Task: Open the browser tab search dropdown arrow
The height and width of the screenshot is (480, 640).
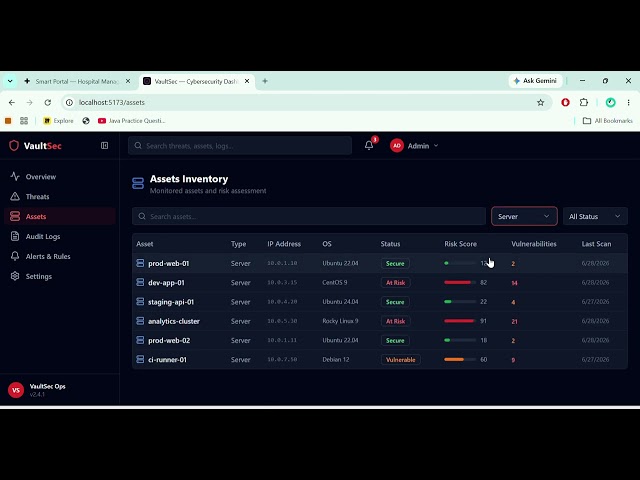Action: [x=10, y=81]
